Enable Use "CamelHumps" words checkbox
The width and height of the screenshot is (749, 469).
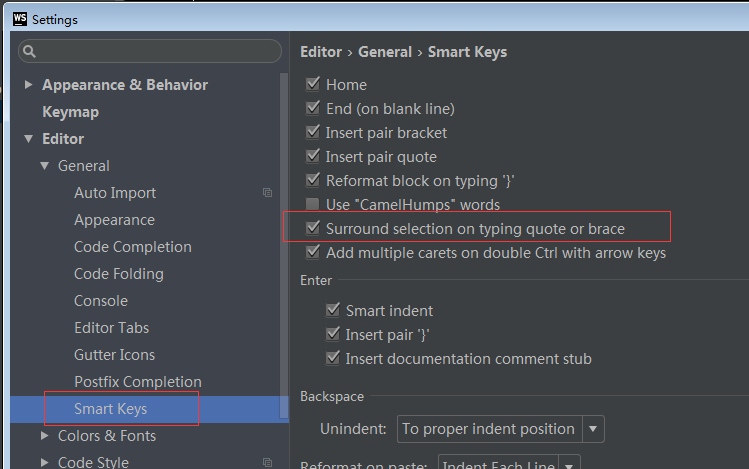coord(313,204)
